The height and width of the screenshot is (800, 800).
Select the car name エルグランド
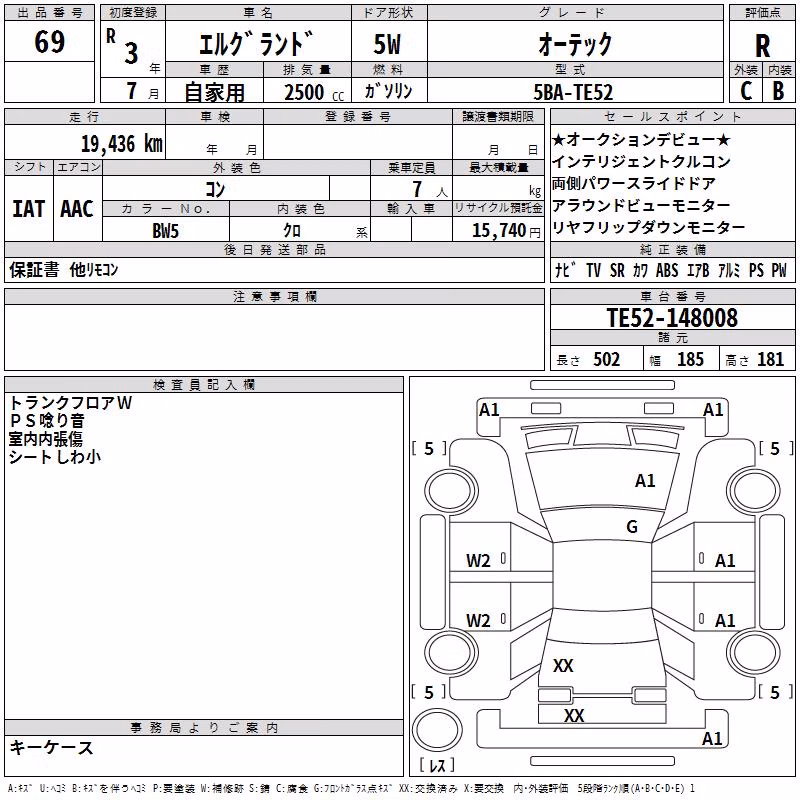(256, 44)
